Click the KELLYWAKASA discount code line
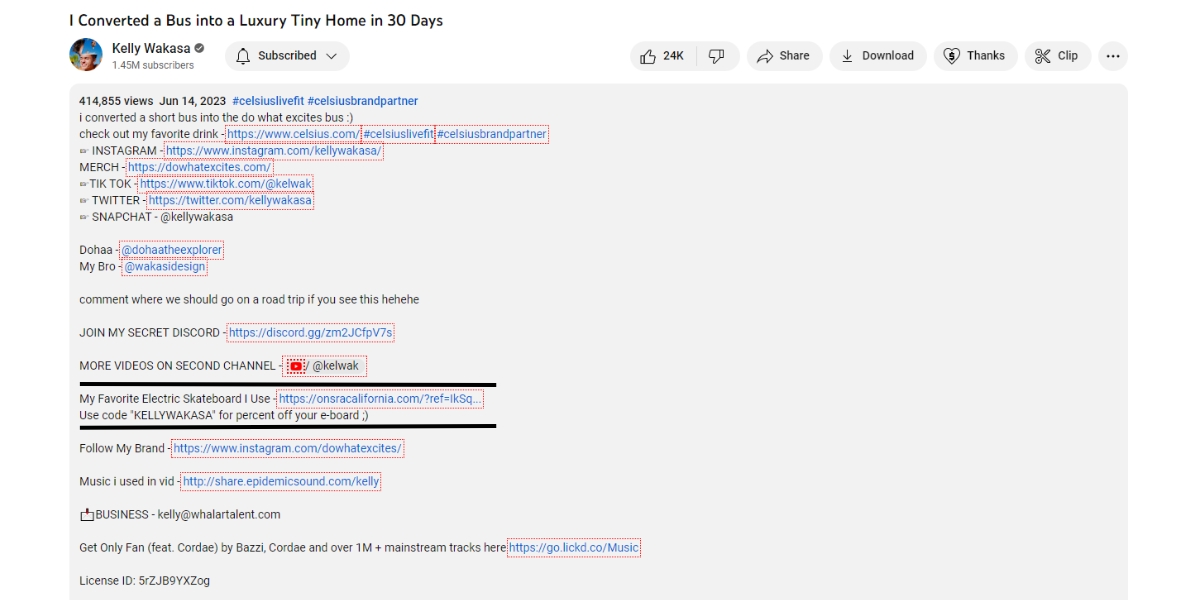The height and width of the screenshot is (600, 1200). [224, 415]
